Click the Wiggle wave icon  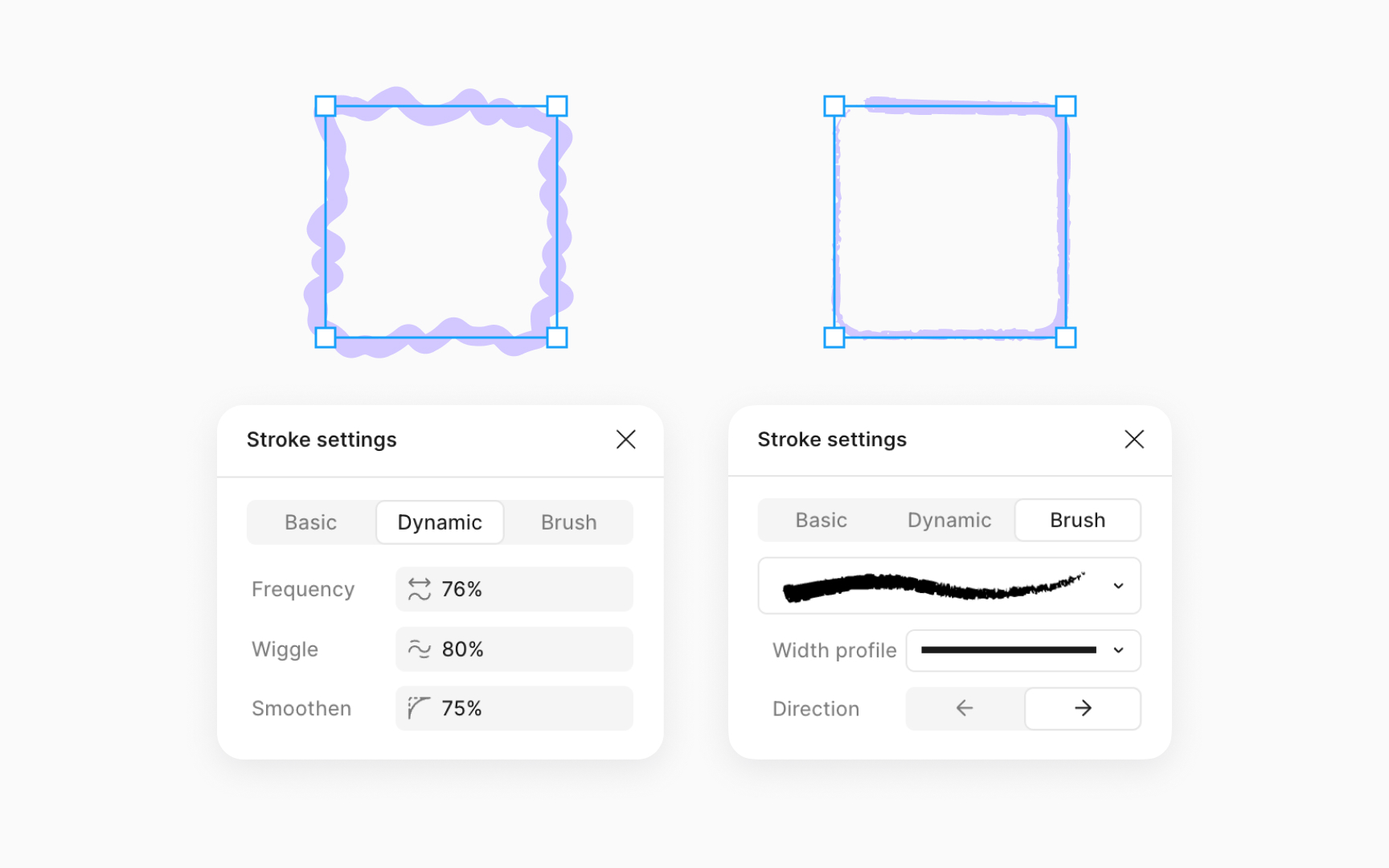point(420,649)
